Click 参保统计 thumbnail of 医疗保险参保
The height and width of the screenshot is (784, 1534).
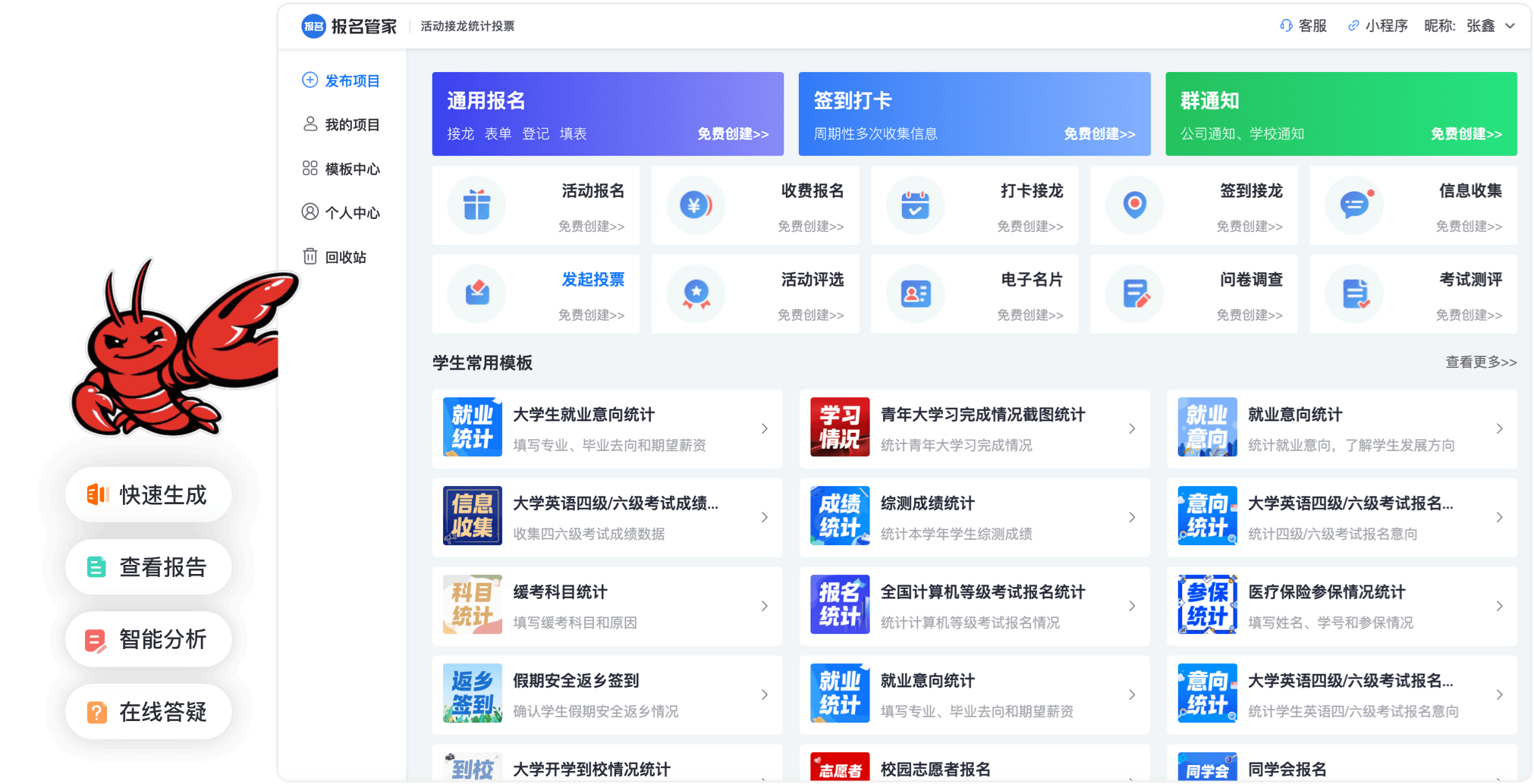click(x=1208, y=604)
